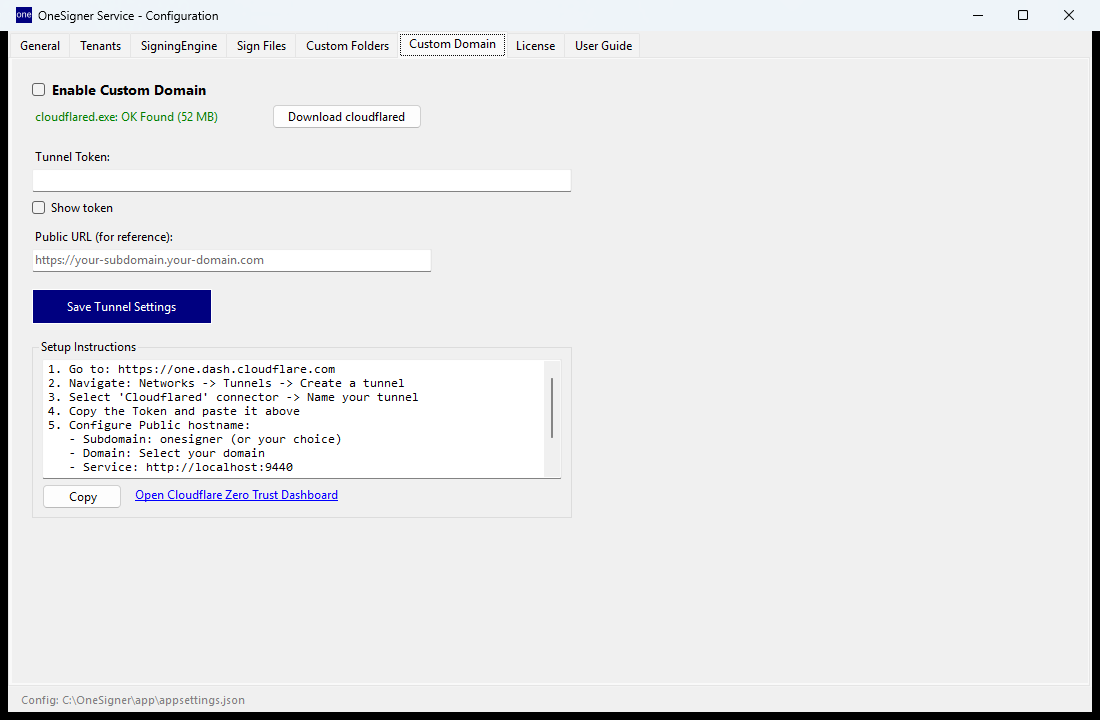Viewport: 1100px width, 720px height.
Task: Click the Tunnel Token label
Action: click(72, 156)
